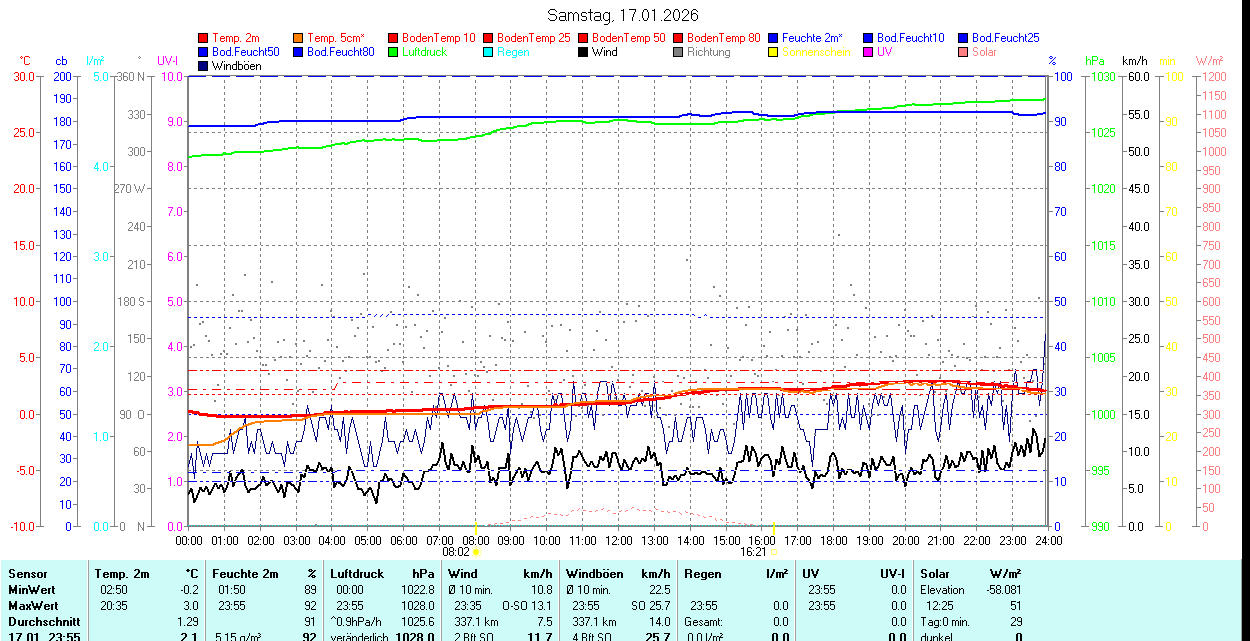This screenshot has height=641, width=1250.
Task: Click the 12:00 time axis label
Action: tap(618, 540)
